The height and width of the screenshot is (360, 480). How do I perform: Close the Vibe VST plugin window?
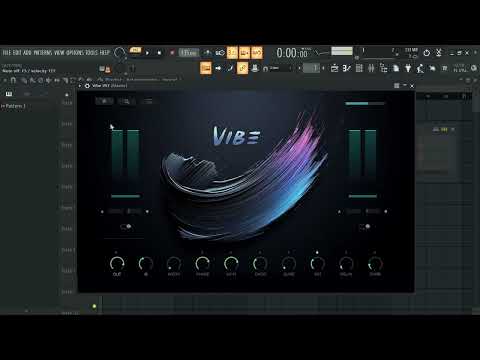412,86
